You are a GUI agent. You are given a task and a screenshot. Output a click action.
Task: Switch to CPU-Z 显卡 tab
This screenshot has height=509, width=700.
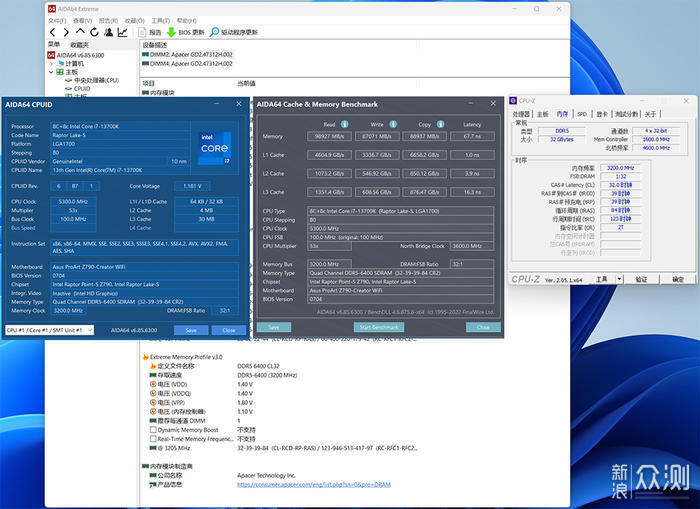coord(602,114)
